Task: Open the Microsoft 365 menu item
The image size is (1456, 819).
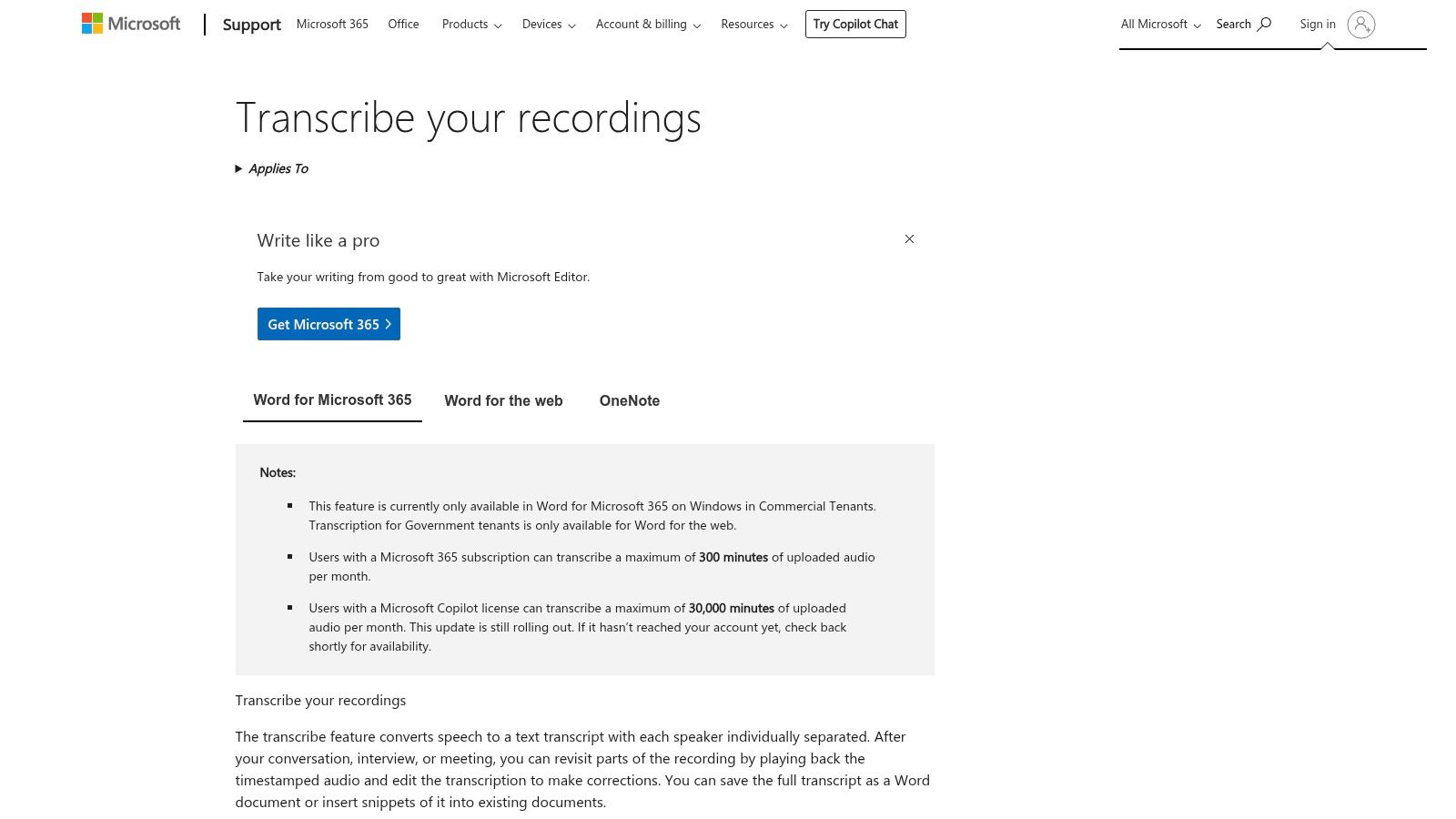Action: [332, 24]
